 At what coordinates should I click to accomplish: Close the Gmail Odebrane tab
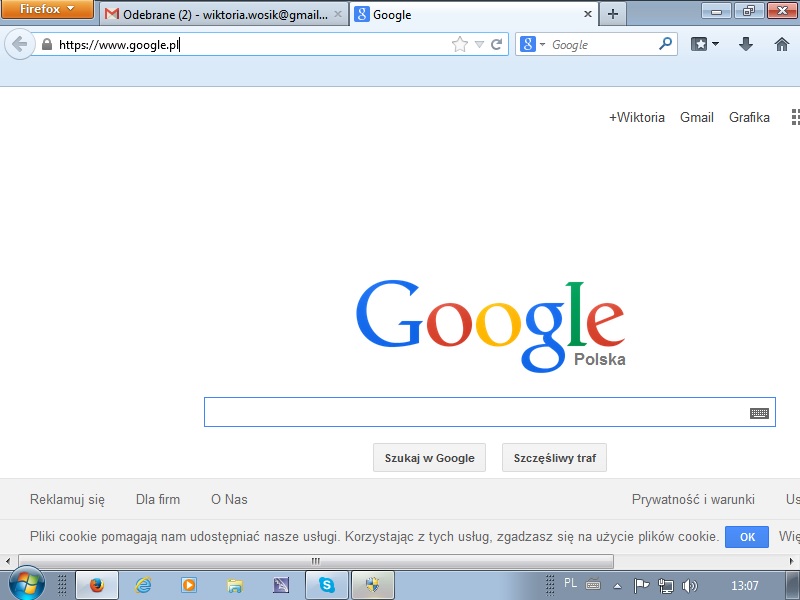click(338, 14)
